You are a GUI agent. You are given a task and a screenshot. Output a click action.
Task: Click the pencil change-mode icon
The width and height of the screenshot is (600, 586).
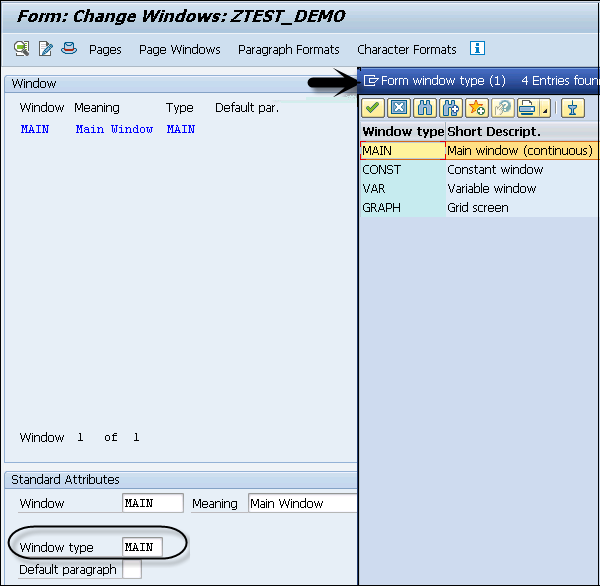tap(45, 48)
